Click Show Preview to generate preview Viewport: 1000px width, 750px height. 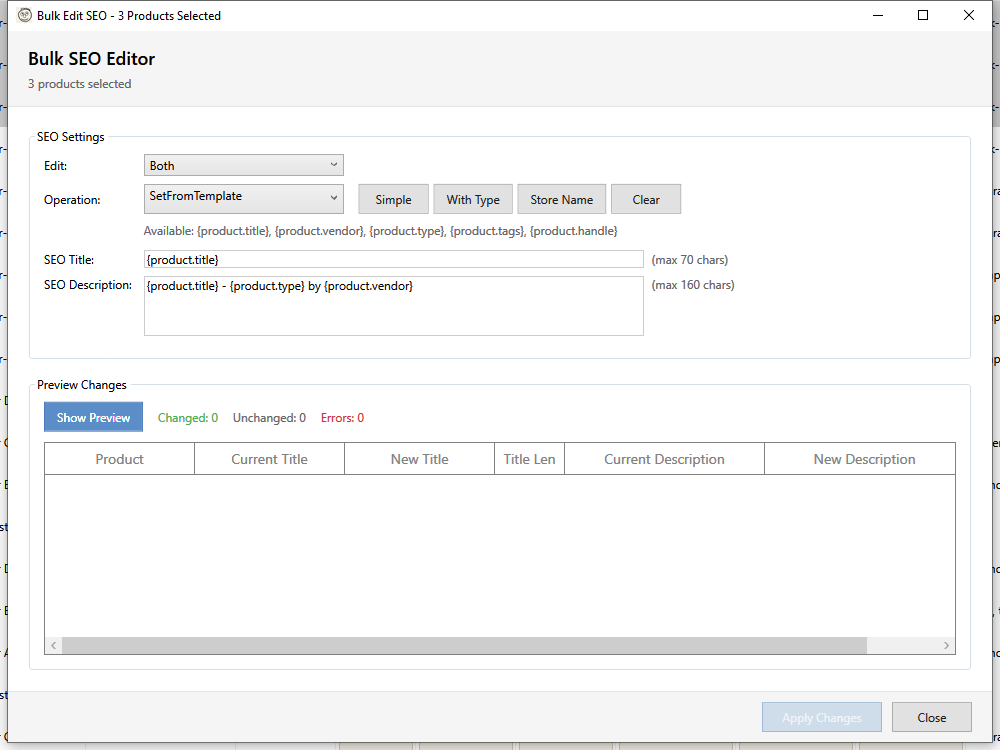(93, 416)
